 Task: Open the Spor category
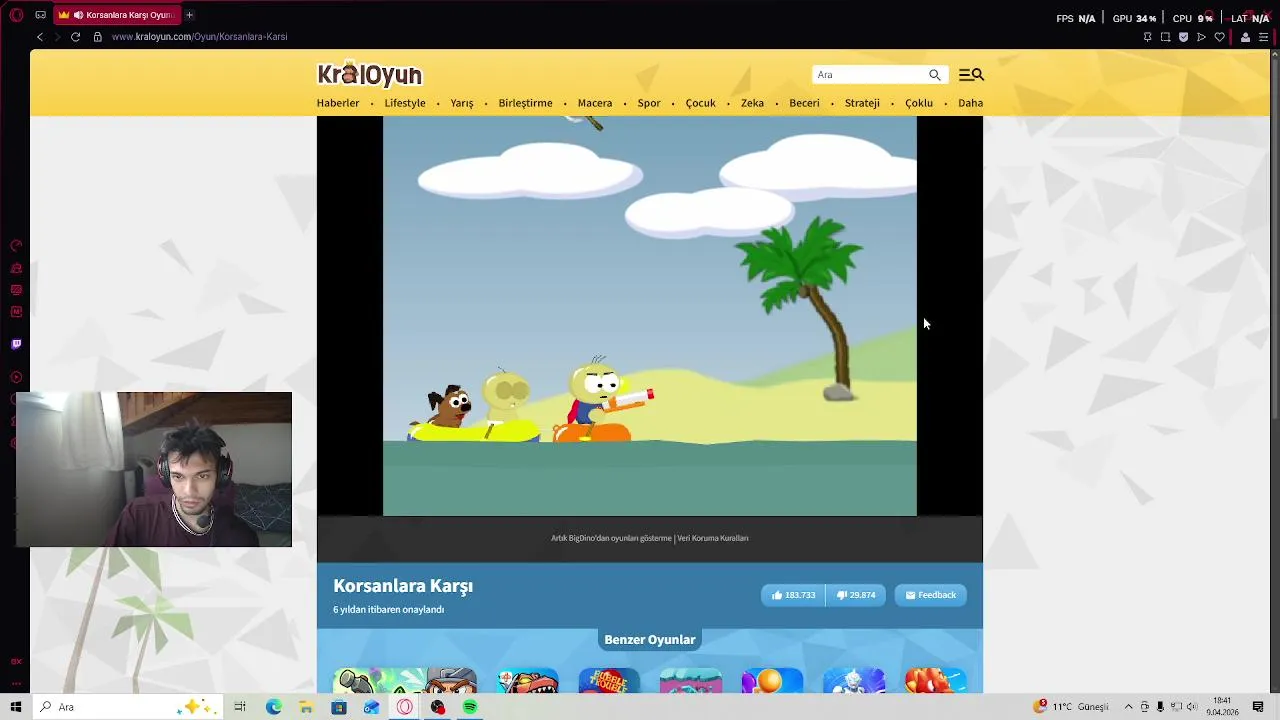click(x=649, y=103)
